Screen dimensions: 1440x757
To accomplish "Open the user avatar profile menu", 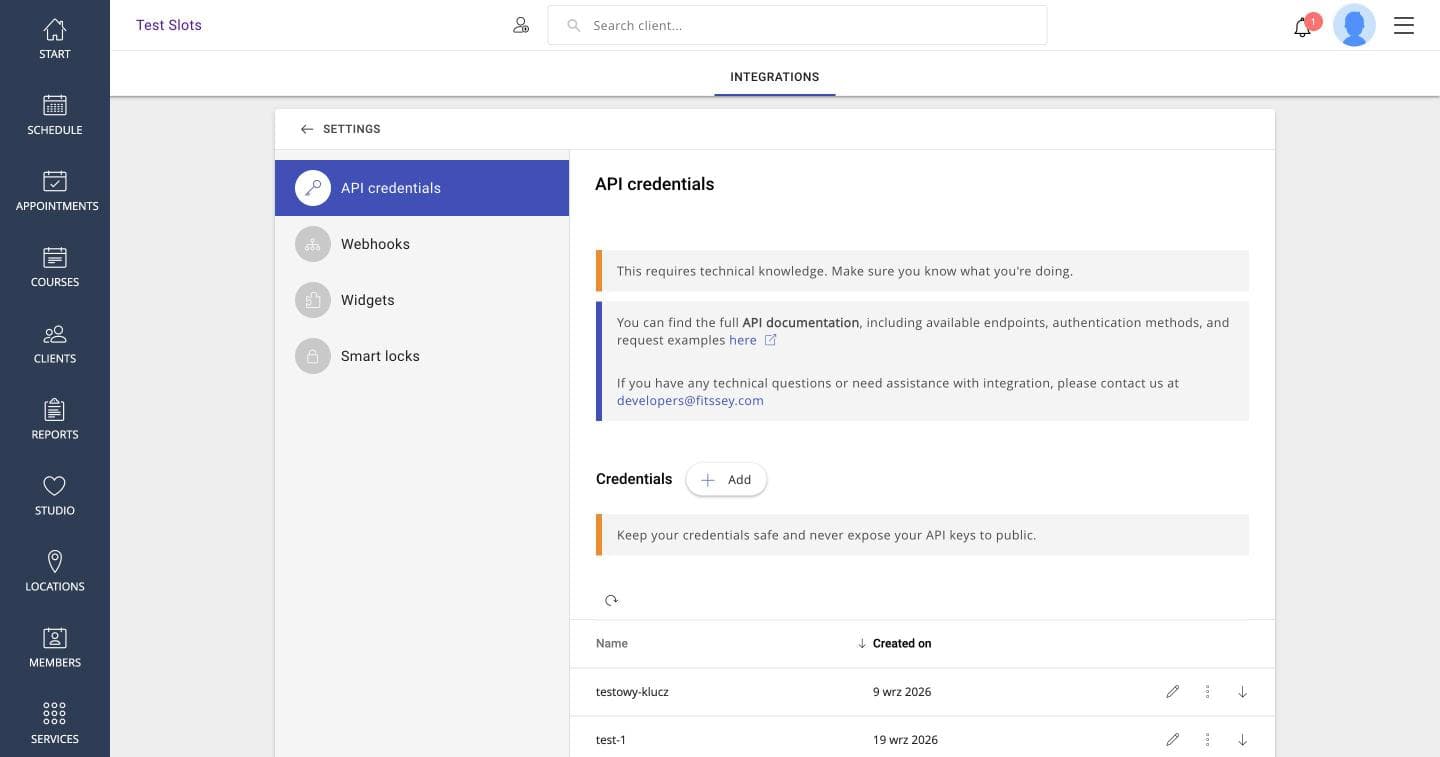I will 1354,25.
